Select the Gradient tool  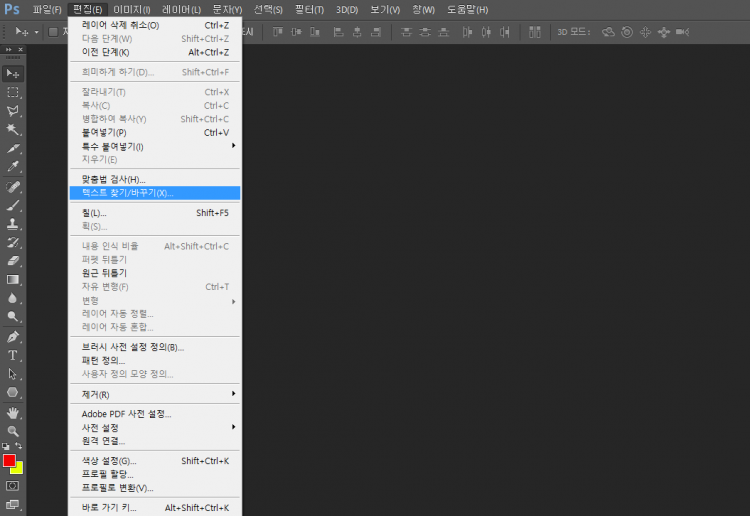coord(13,280)
